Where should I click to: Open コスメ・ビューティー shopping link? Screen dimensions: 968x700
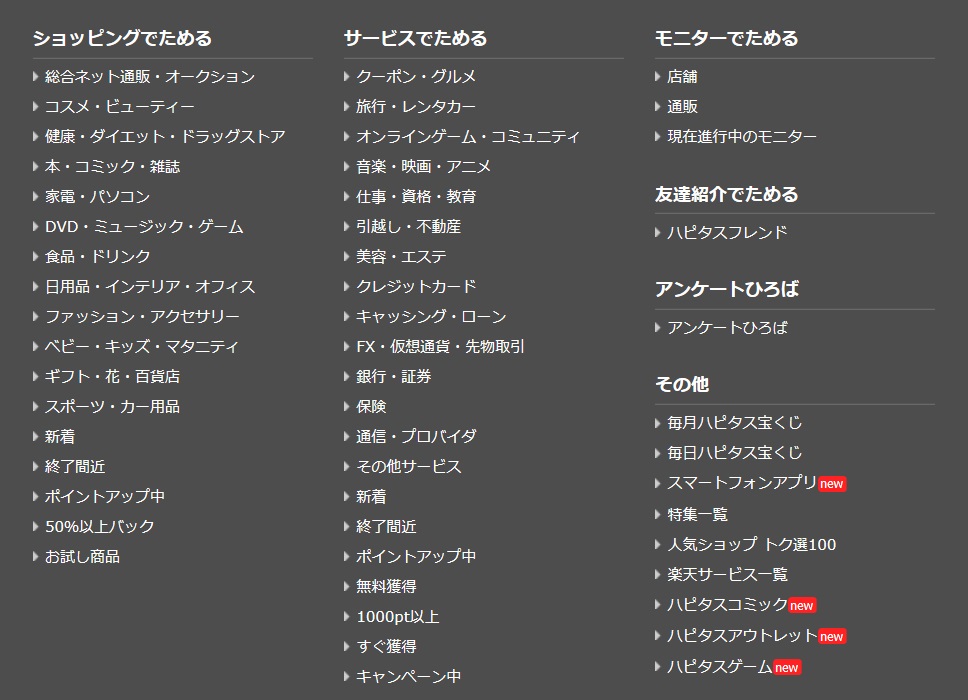(x=120, y=107)
